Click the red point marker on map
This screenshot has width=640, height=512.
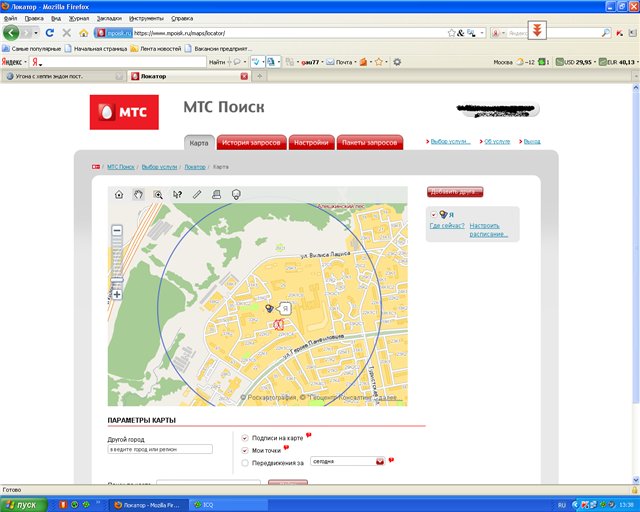[278, 325]
